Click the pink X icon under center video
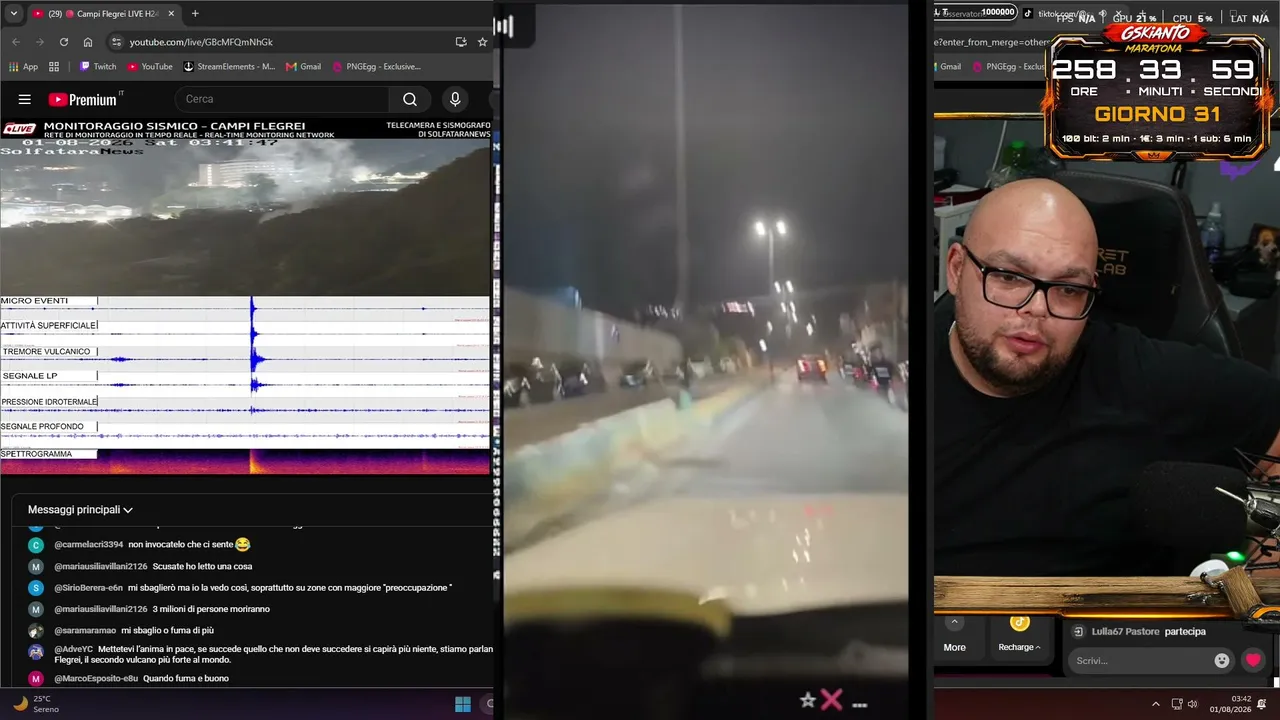This screenshot has height=720, width=1280. click(x=832, y=700)
